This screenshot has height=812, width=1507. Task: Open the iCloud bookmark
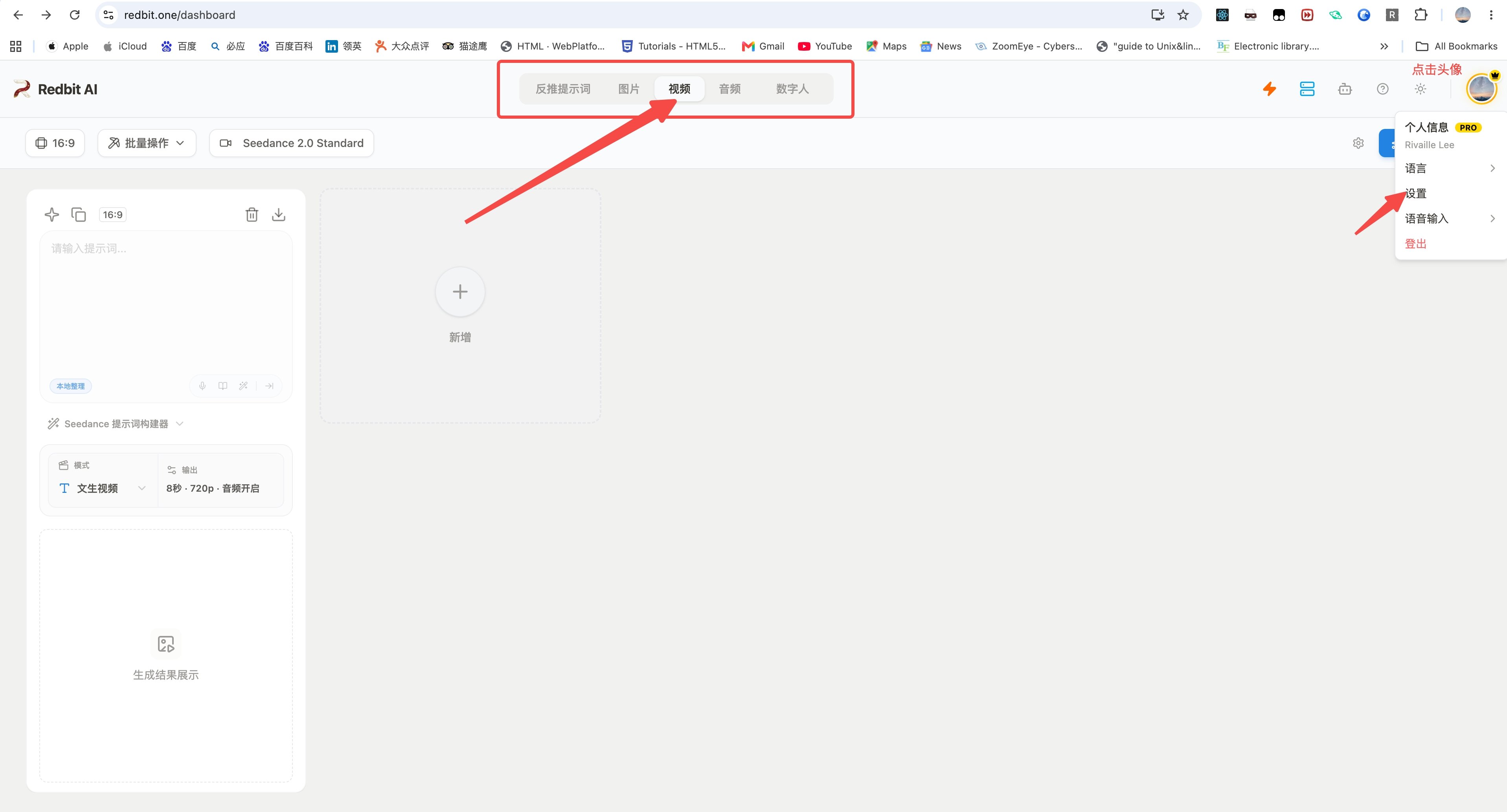(125, 46)
